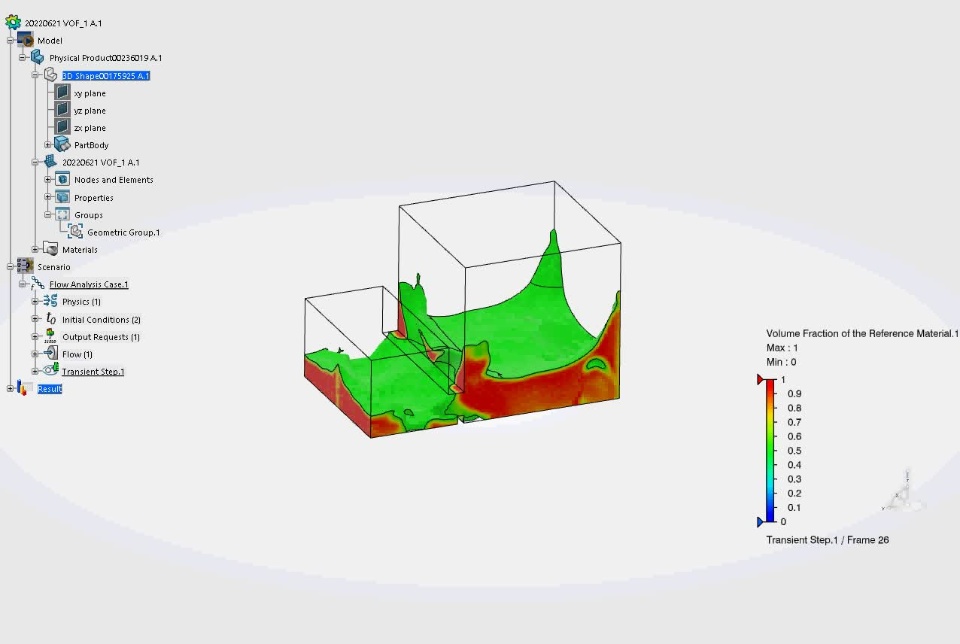Collapse the Scenario node
Screen dimensions: 960x644
10,266
